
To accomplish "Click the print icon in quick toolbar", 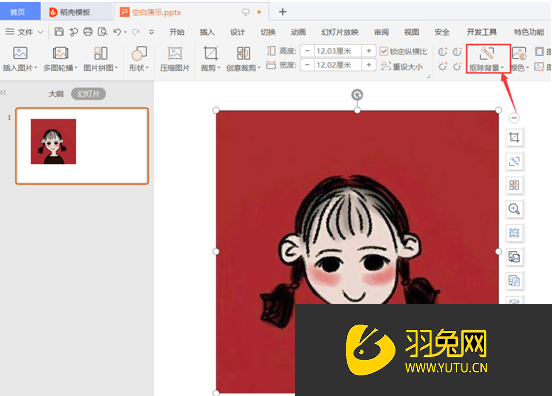I will [88, 32].
